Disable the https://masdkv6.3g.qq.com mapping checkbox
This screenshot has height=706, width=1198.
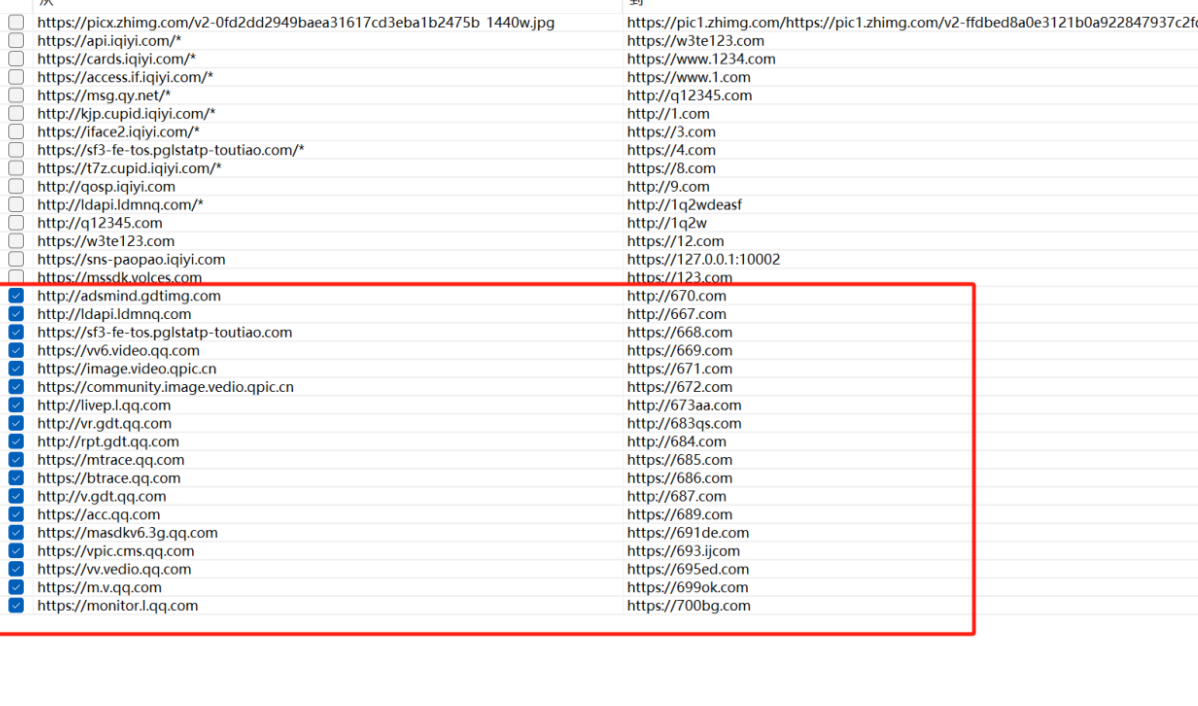click(x=16, y=533)
